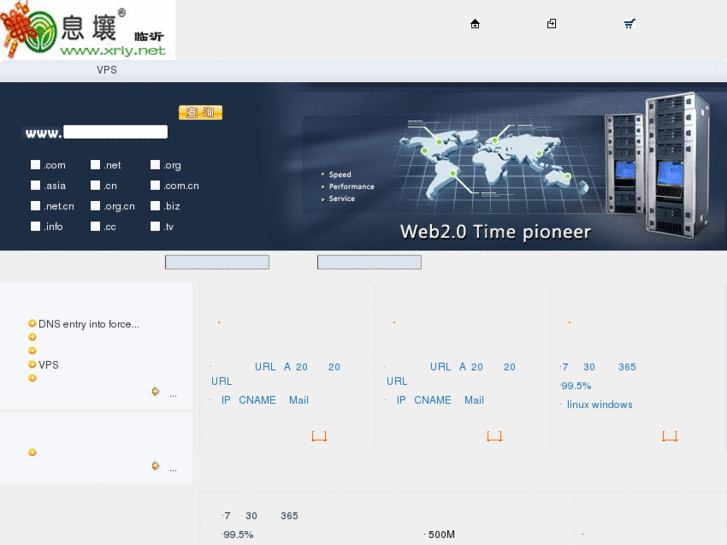Viewport: 727px width, 545px height.
Task: Toggle the .asia domain checkbox
Action: click(x=36, y=186)
